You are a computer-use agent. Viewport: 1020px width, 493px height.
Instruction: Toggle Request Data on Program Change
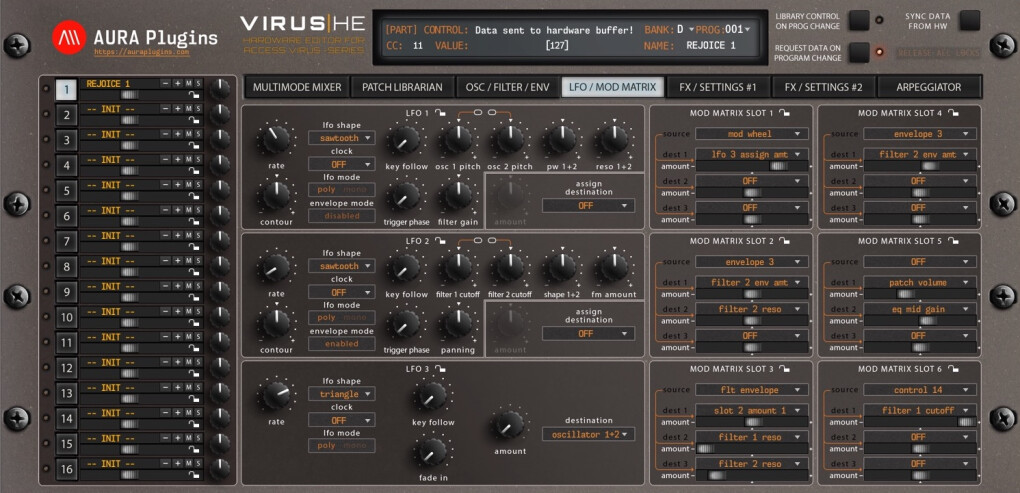859,52
